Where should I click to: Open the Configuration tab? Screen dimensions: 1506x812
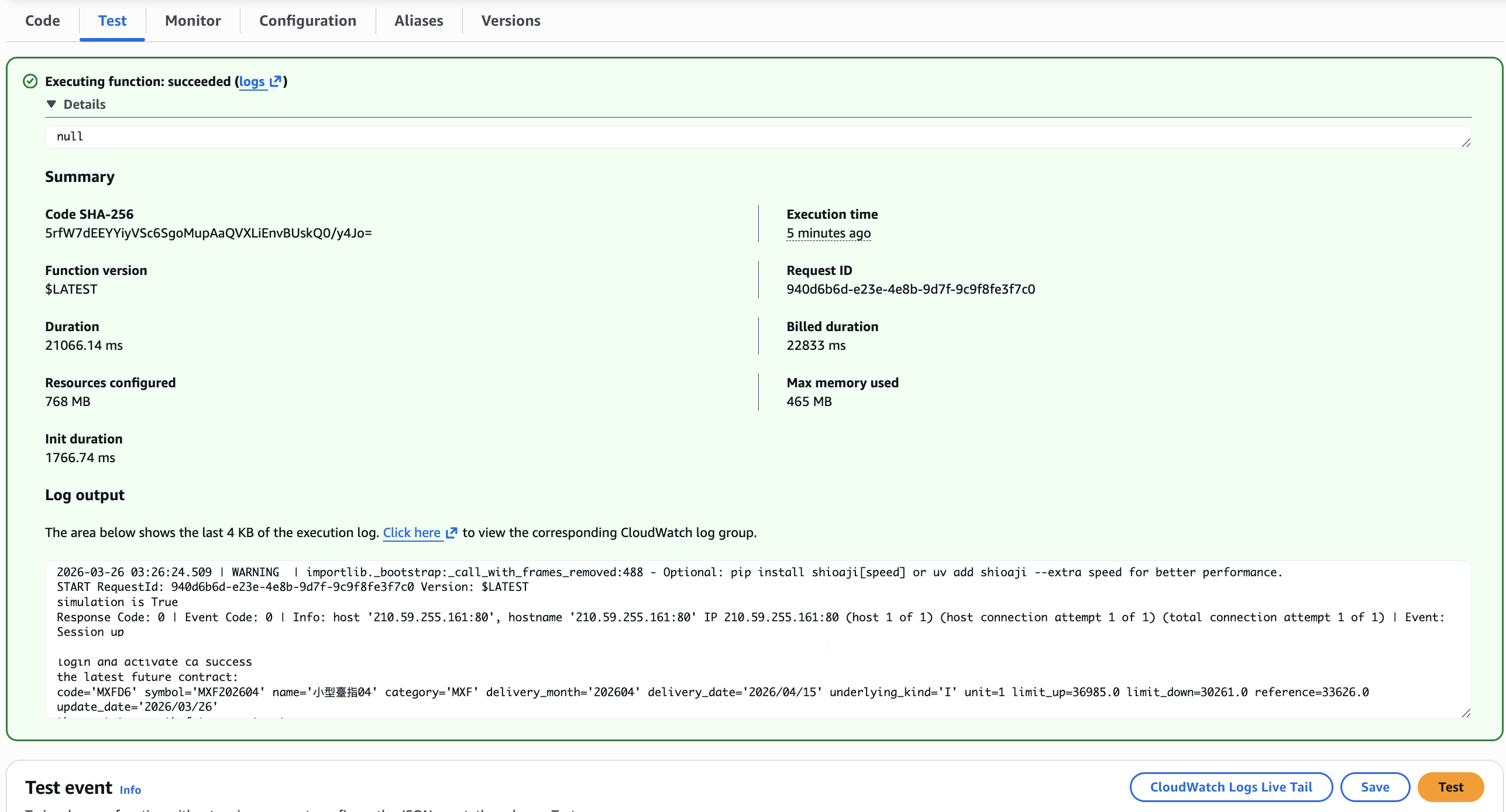pyautogui.click(x=307, y=20)
